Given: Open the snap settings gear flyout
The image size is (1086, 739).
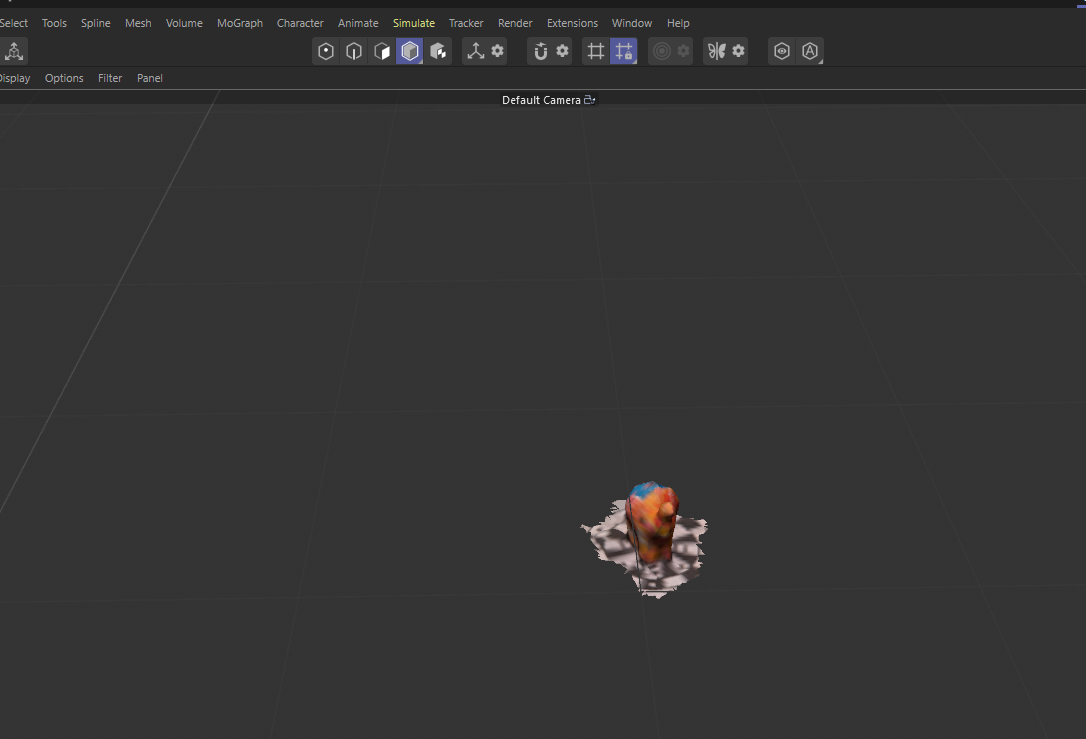Looking at the screenshot, I should click(561, 51).
